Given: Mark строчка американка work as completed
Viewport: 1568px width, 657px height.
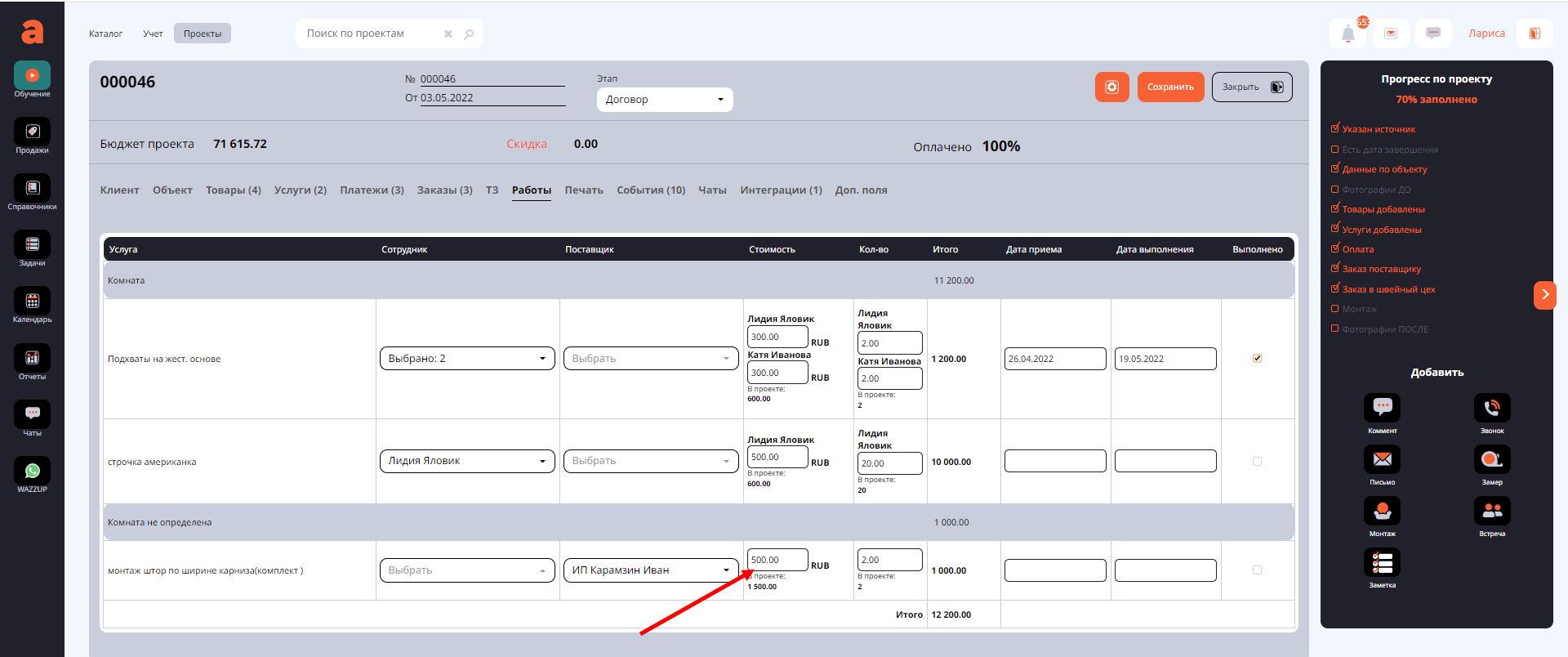Looking at the screenshot, I should pyautogui.click(x=1257, y=462).
